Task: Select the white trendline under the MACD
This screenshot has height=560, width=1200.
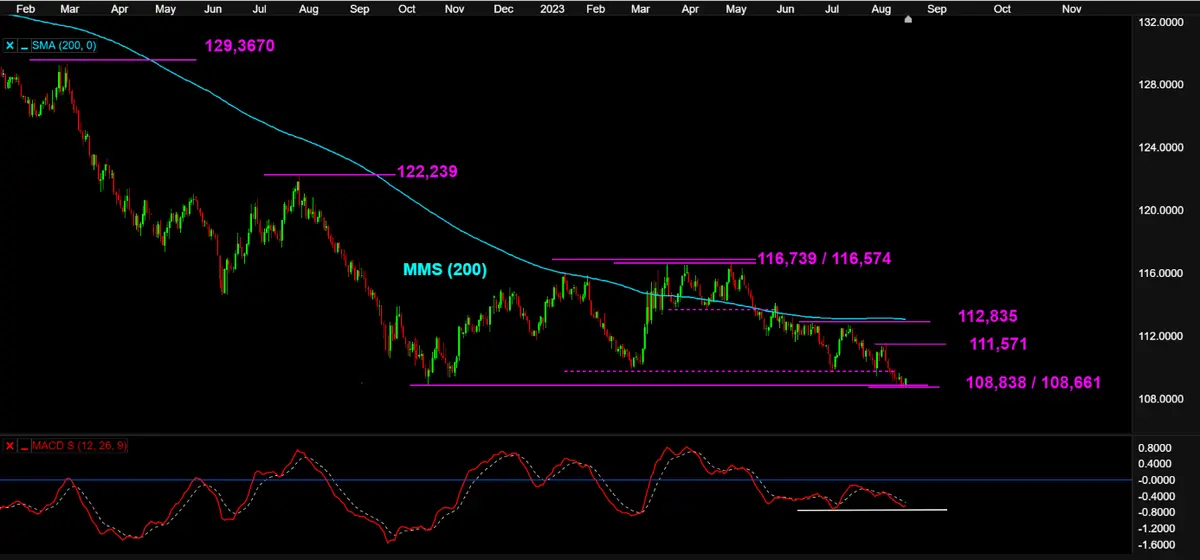Action: [x=870, y=510]
